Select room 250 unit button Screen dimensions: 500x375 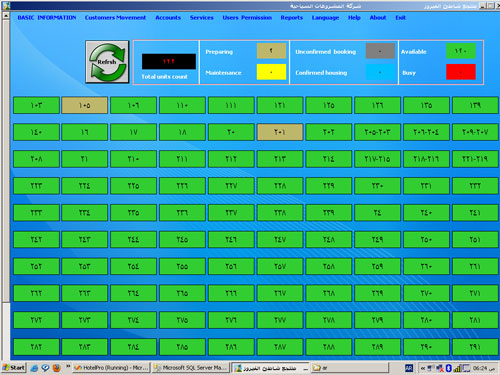[426, 239]
